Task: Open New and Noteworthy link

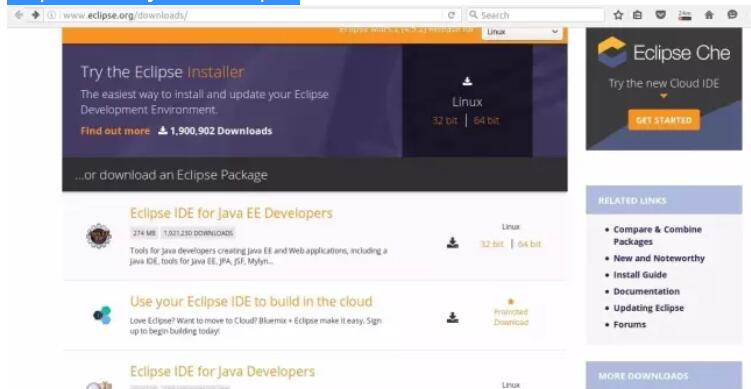Action: click(659, 258)
